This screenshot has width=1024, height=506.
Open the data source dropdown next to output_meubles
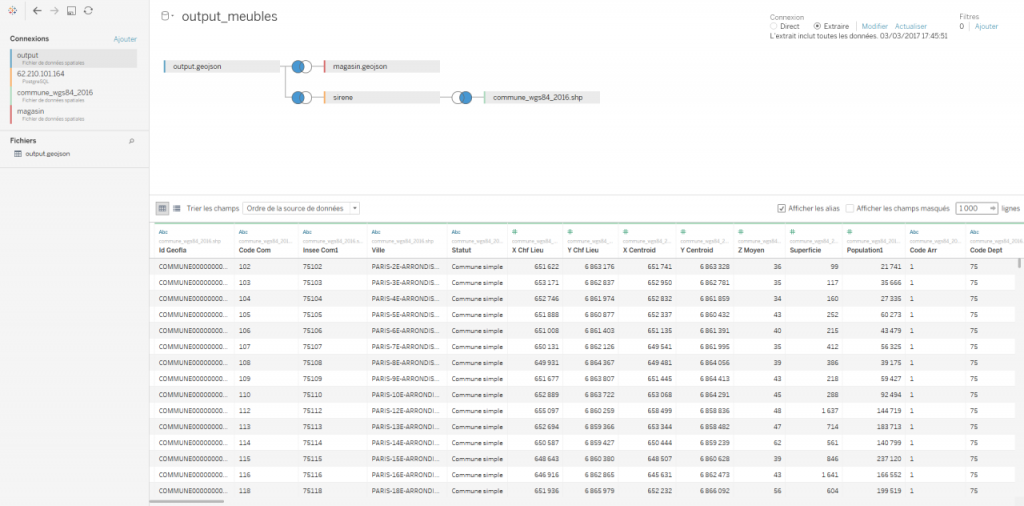(x=166, y=17)
